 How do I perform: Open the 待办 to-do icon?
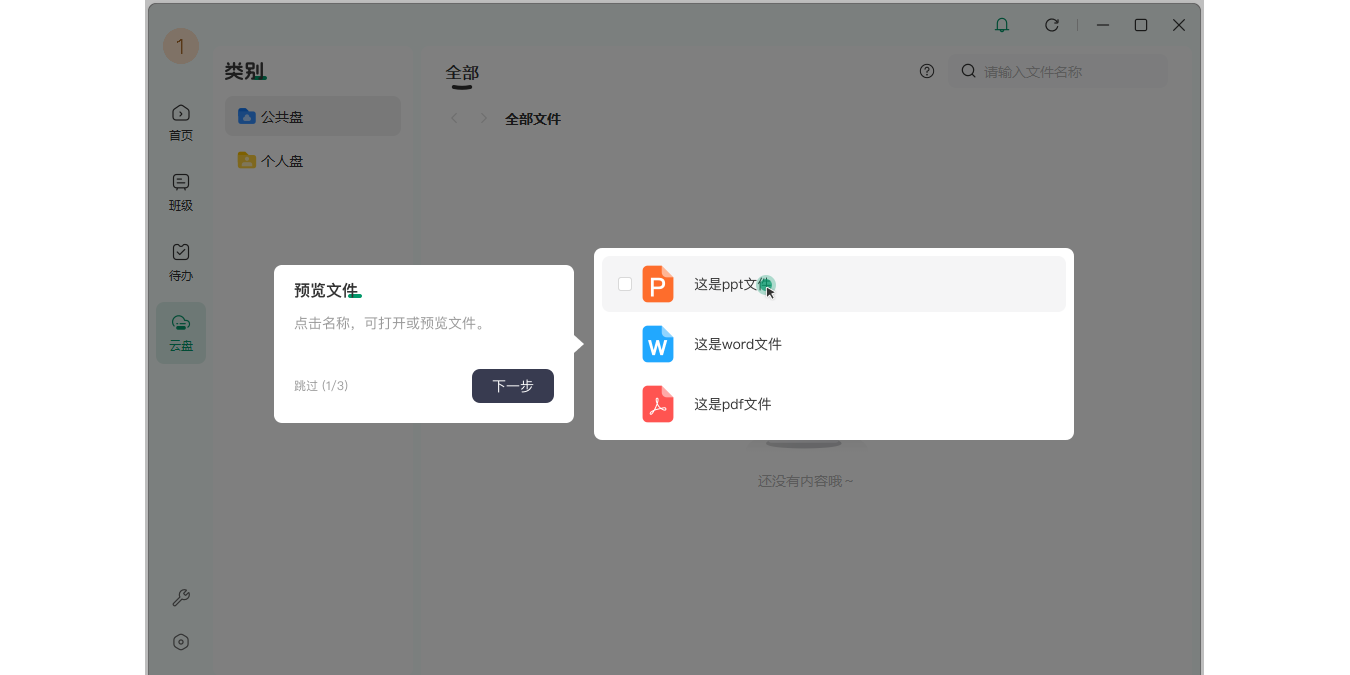click(x=181, y=262)
